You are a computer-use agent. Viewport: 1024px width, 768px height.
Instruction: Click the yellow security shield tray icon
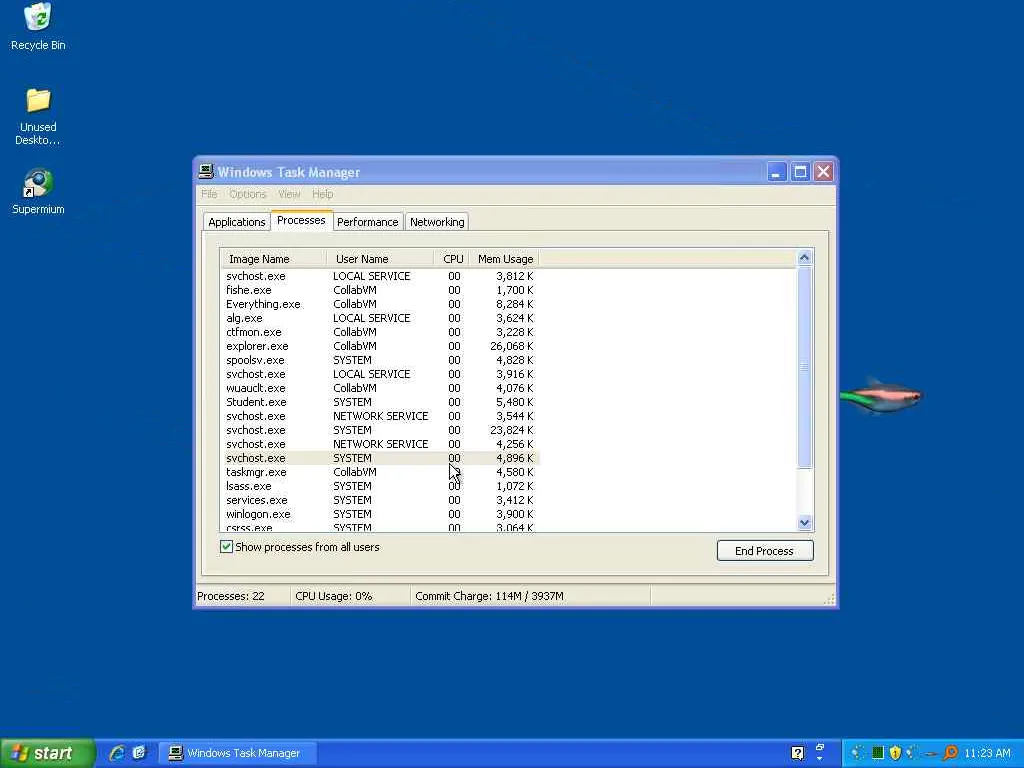coord(895,753)
